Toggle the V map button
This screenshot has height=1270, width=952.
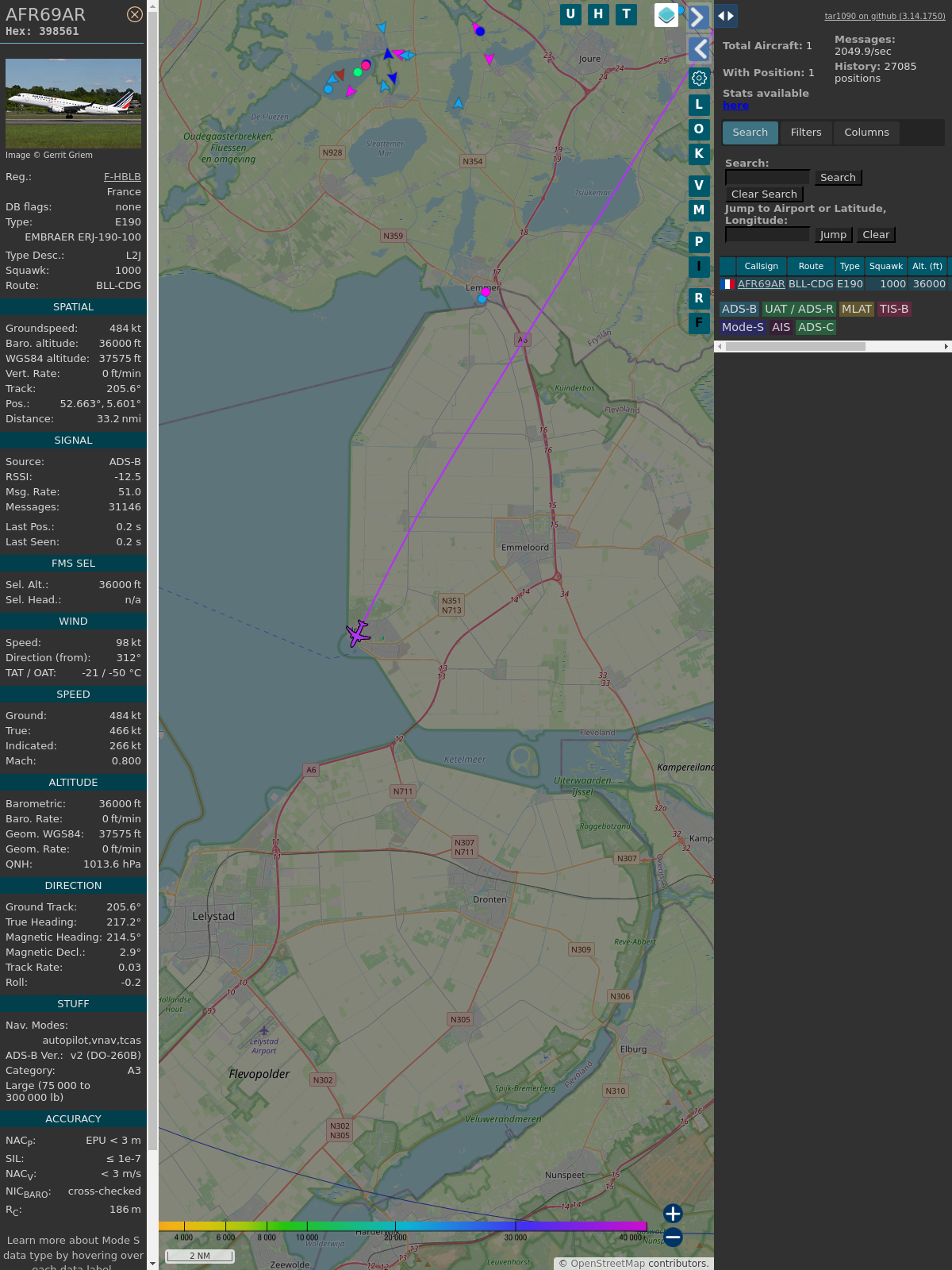click(x=699, y=185)
